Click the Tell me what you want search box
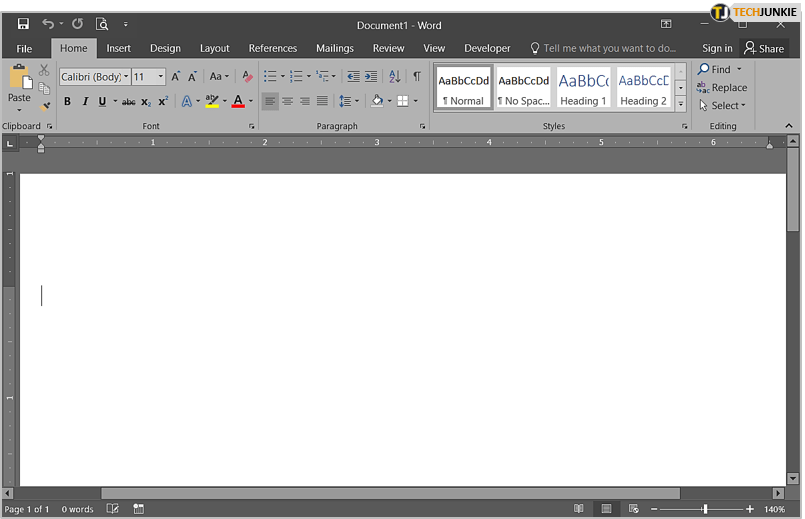This screenshot has width=805, height=519. (609, 48)
